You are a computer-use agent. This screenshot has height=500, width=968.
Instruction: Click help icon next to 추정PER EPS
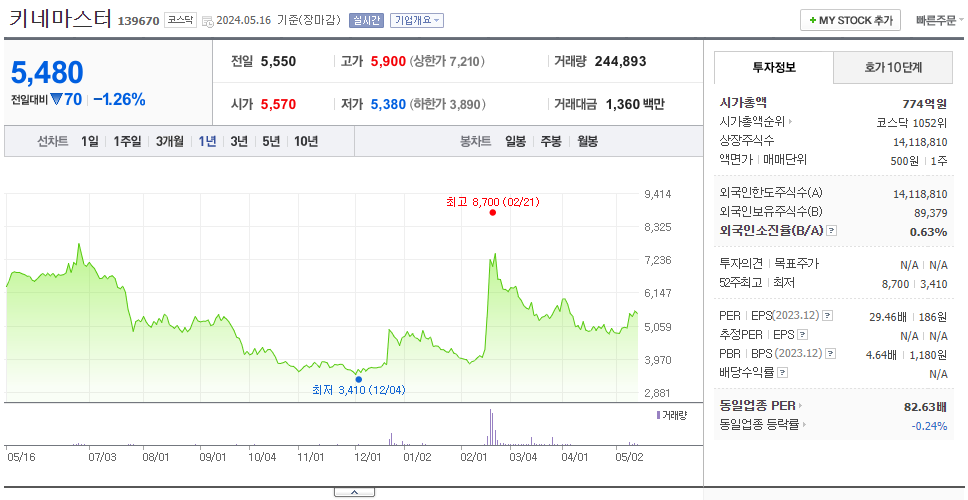[802, 335]
